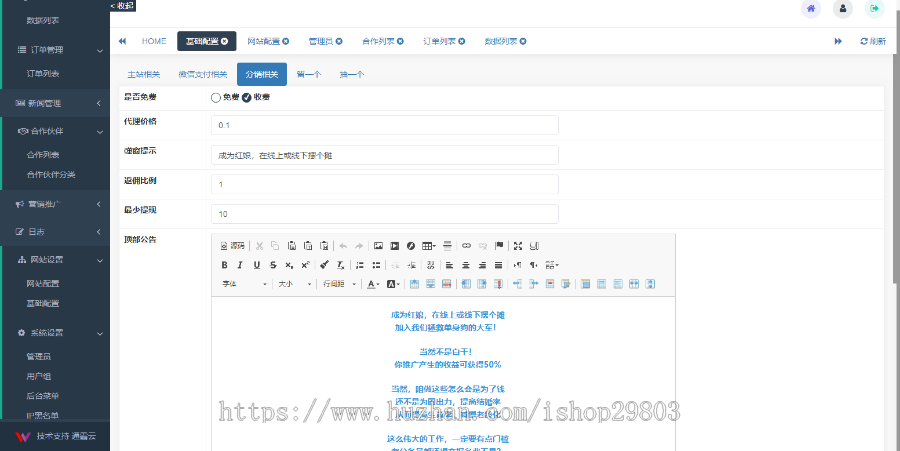This screenshot has width=900, height=451.
Task: Open the 微信支付相关 settings tab
Action: (x=203, y=75)
